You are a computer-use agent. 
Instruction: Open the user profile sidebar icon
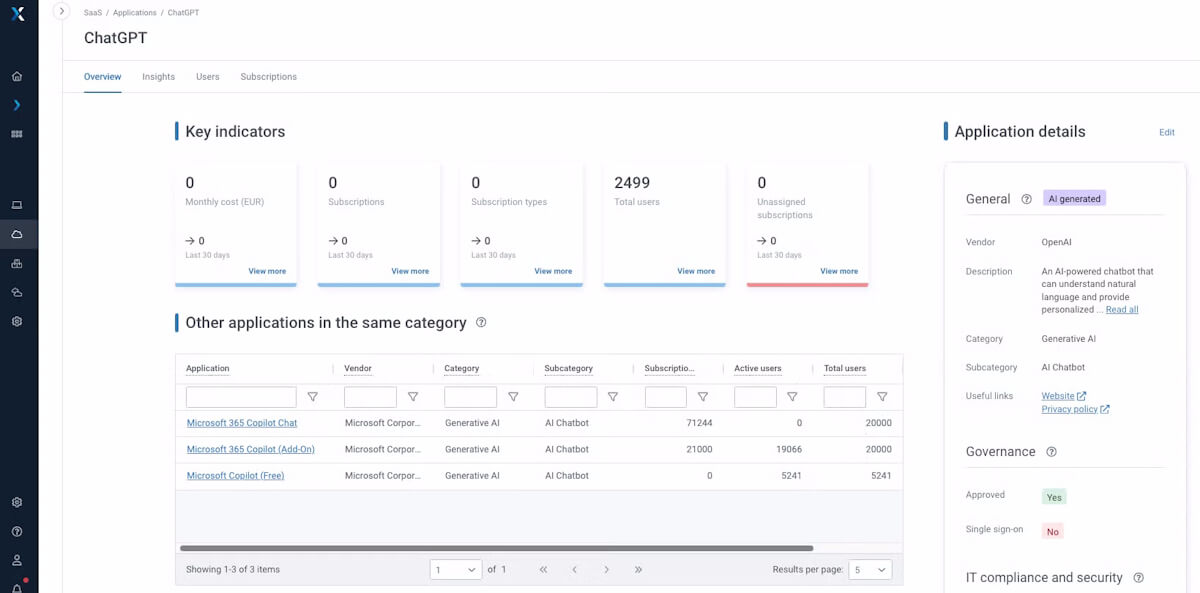click(x=17, y=560)
